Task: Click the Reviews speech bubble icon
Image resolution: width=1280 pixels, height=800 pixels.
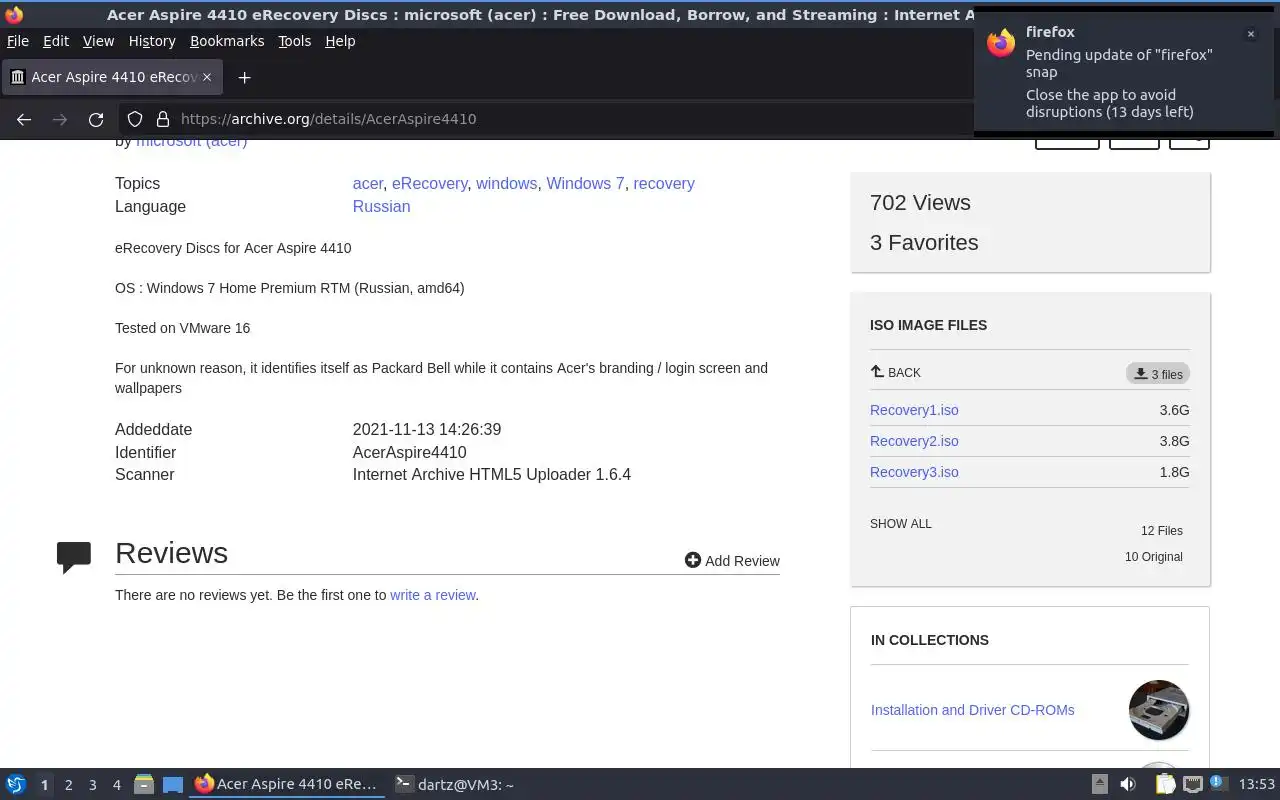Action: [x=74, y=557]
